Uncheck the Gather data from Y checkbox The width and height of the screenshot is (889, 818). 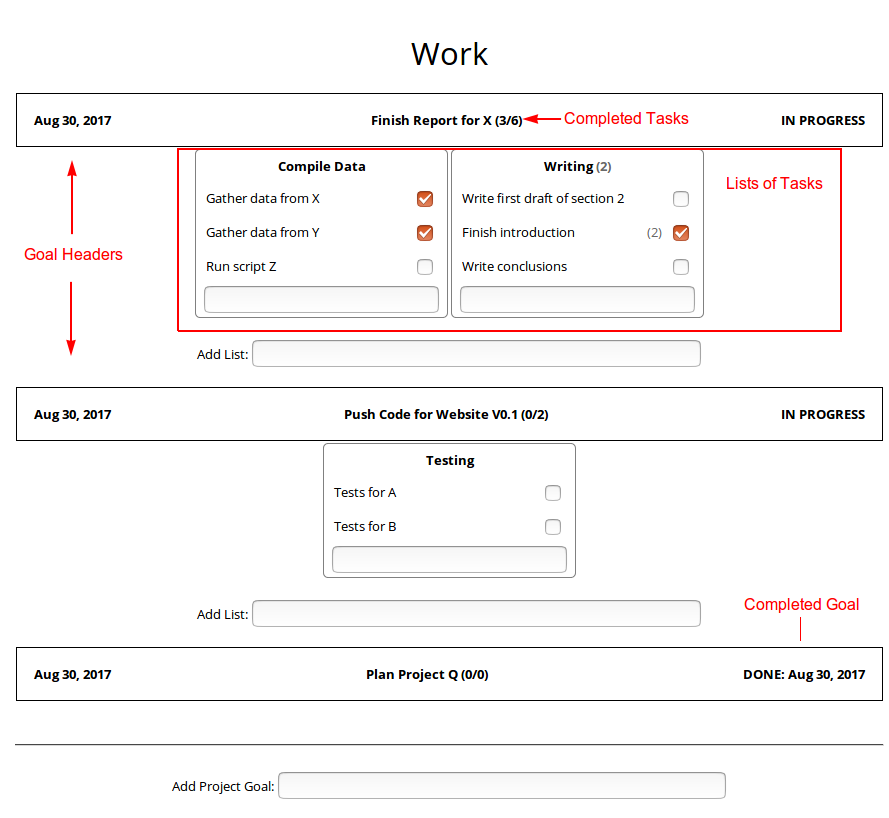[x=425, y=233]
